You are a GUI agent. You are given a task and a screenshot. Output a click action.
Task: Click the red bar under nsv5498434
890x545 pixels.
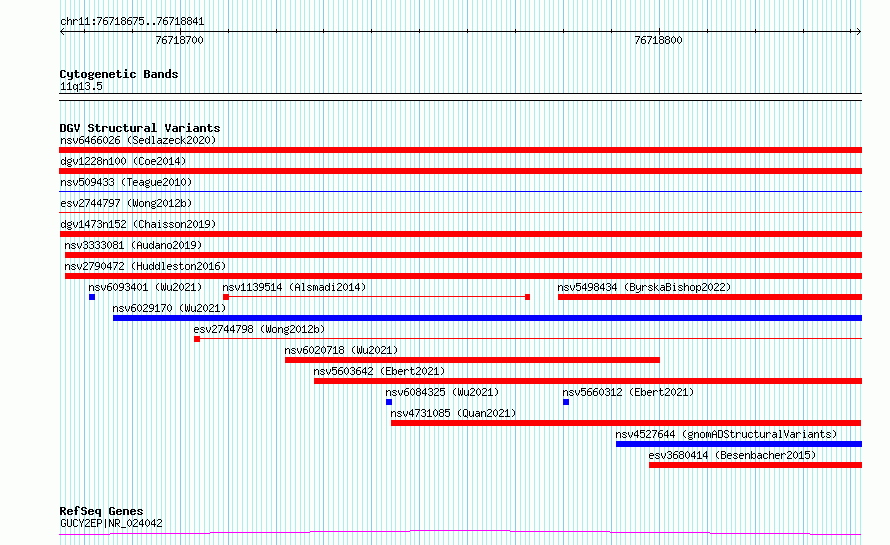pos(710,297)
